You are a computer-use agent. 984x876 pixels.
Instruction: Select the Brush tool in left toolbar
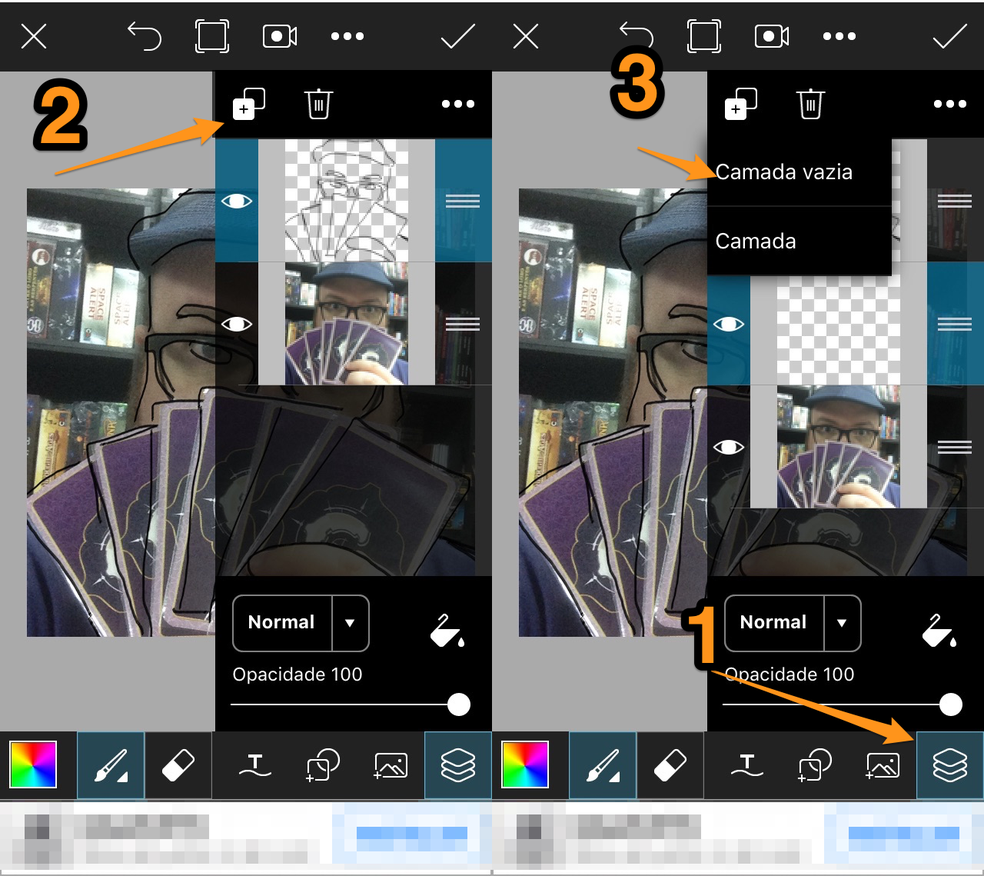click(110, 765)
